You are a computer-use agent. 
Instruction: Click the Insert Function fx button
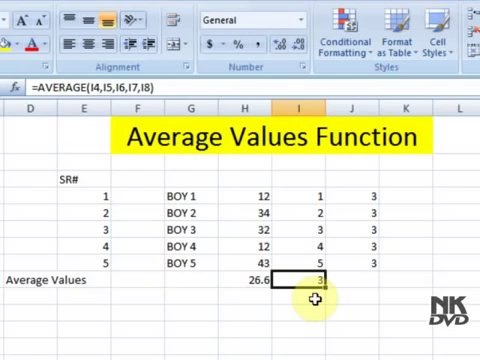tap(15, 88)
